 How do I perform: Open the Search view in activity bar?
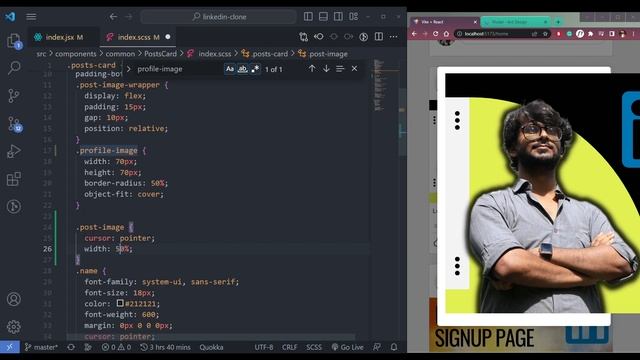pyautogui.click(x=14, y=67)
